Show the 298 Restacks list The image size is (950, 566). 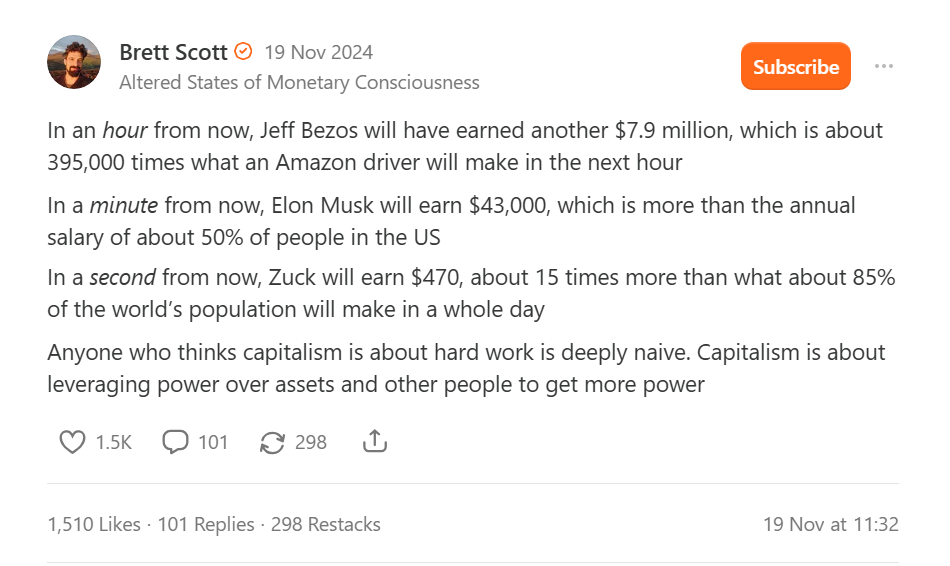pyautogui.click(x=325, y=524)
